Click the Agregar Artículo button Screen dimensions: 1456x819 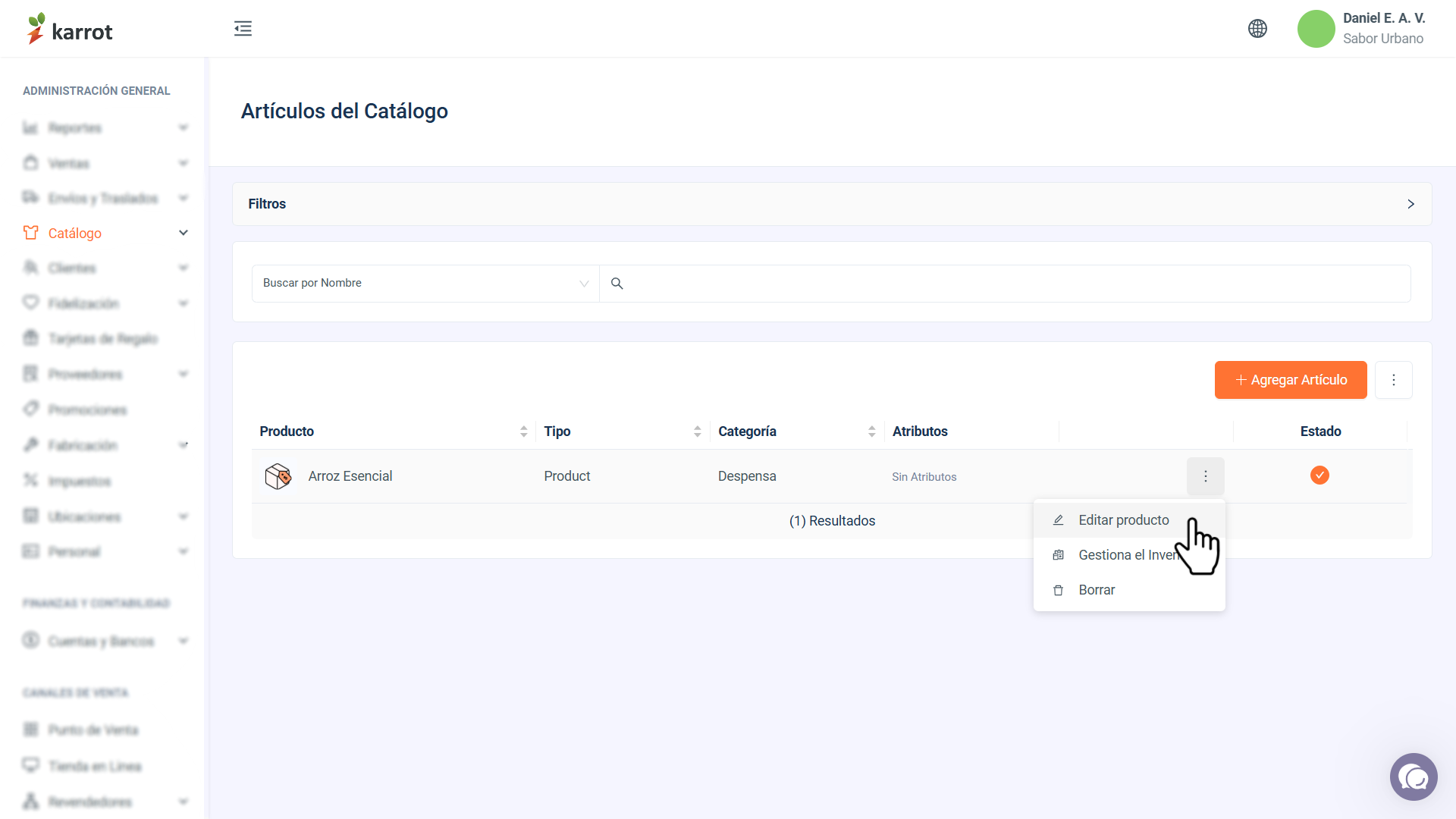tap(1291, 380)
